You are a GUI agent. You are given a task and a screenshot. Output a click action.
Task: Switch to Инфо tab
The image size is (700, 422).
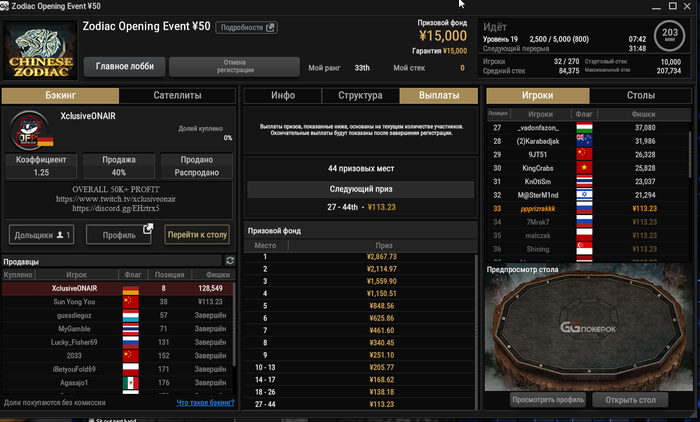[x=283, y=96]
